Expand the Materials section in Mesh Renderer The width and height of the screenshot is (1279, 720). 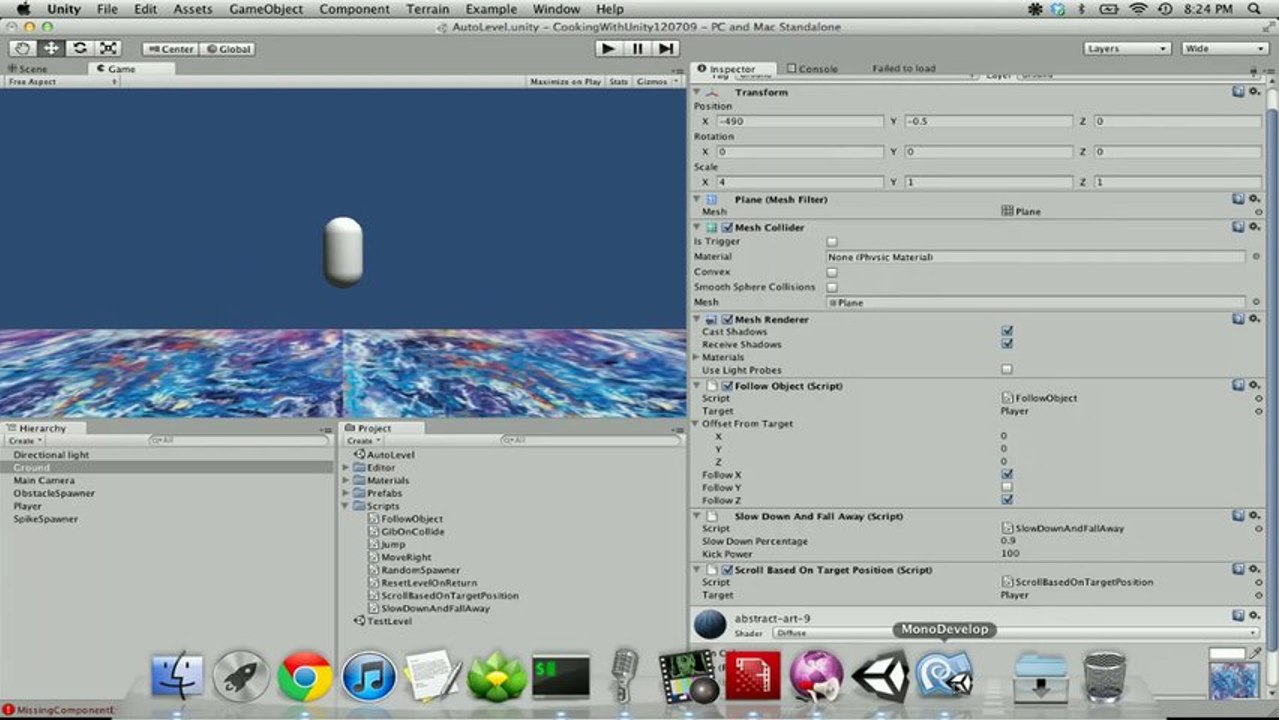click(x=697, y=357)
